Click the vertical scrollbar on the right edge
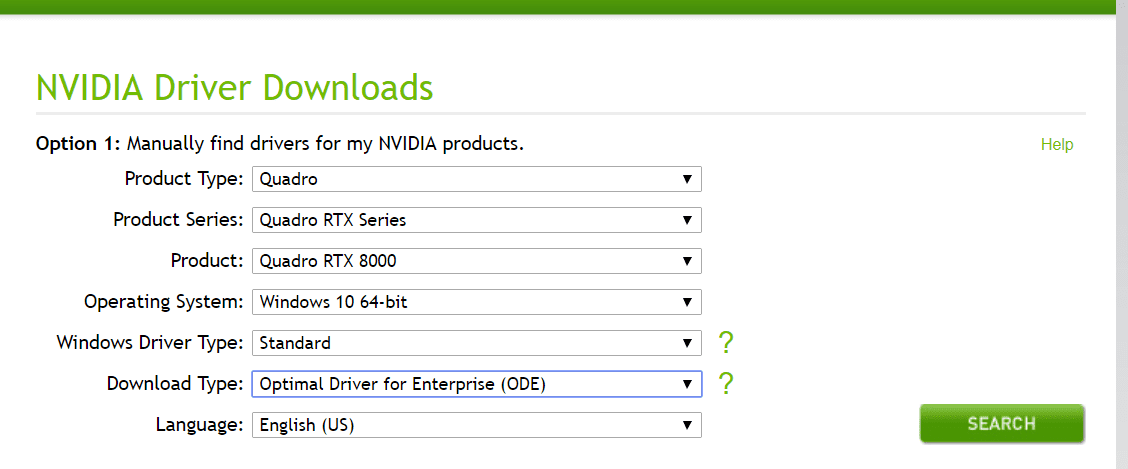1128x469 pixels. [x=1122, y=234]
